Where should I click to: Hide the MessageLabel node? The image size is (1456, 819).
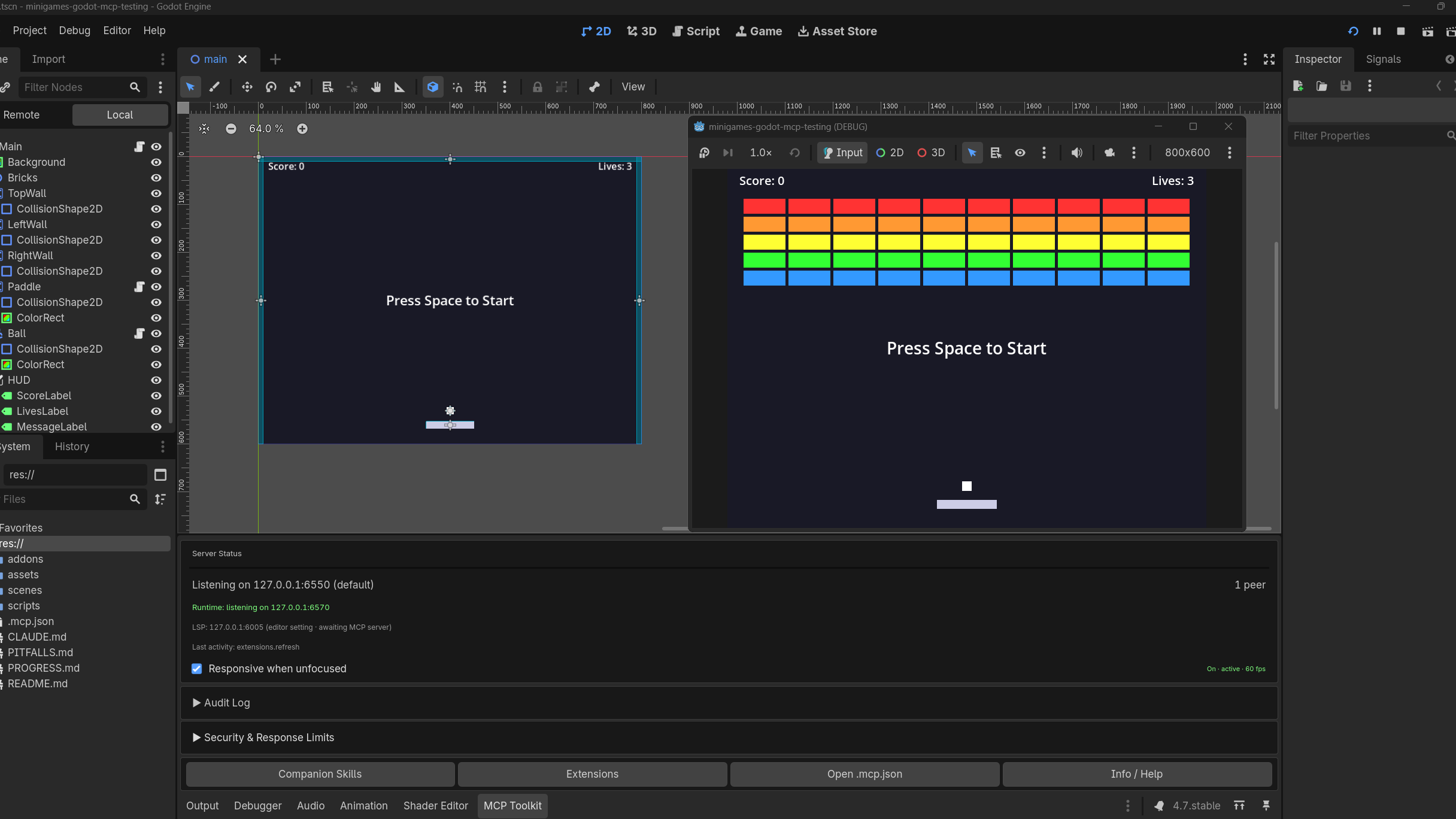pos(156,427)
